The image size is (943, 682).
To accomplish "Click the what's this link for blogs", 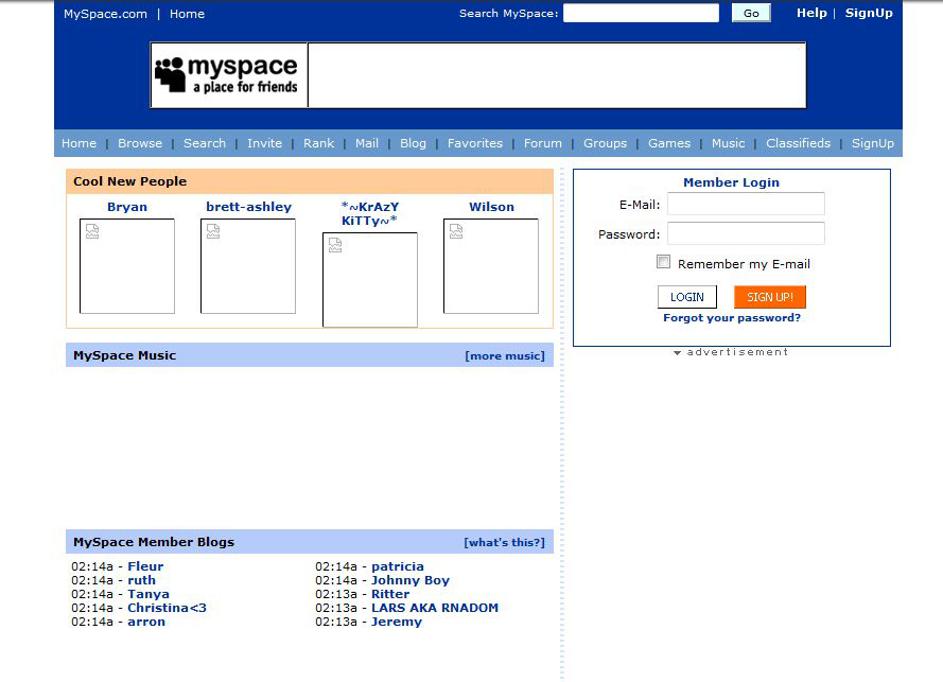I will pos(504,542).
